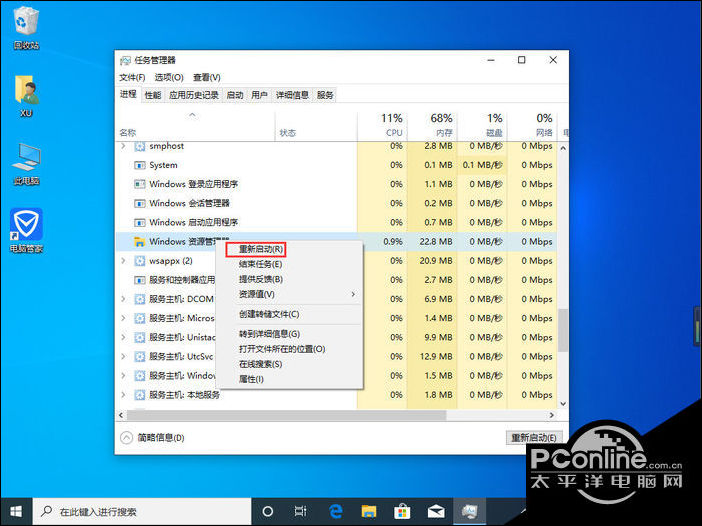The height and width of the screenshot is (526, 702).
Task: Open Microsoft Store from the taskbar
Action: pos(402,511)
